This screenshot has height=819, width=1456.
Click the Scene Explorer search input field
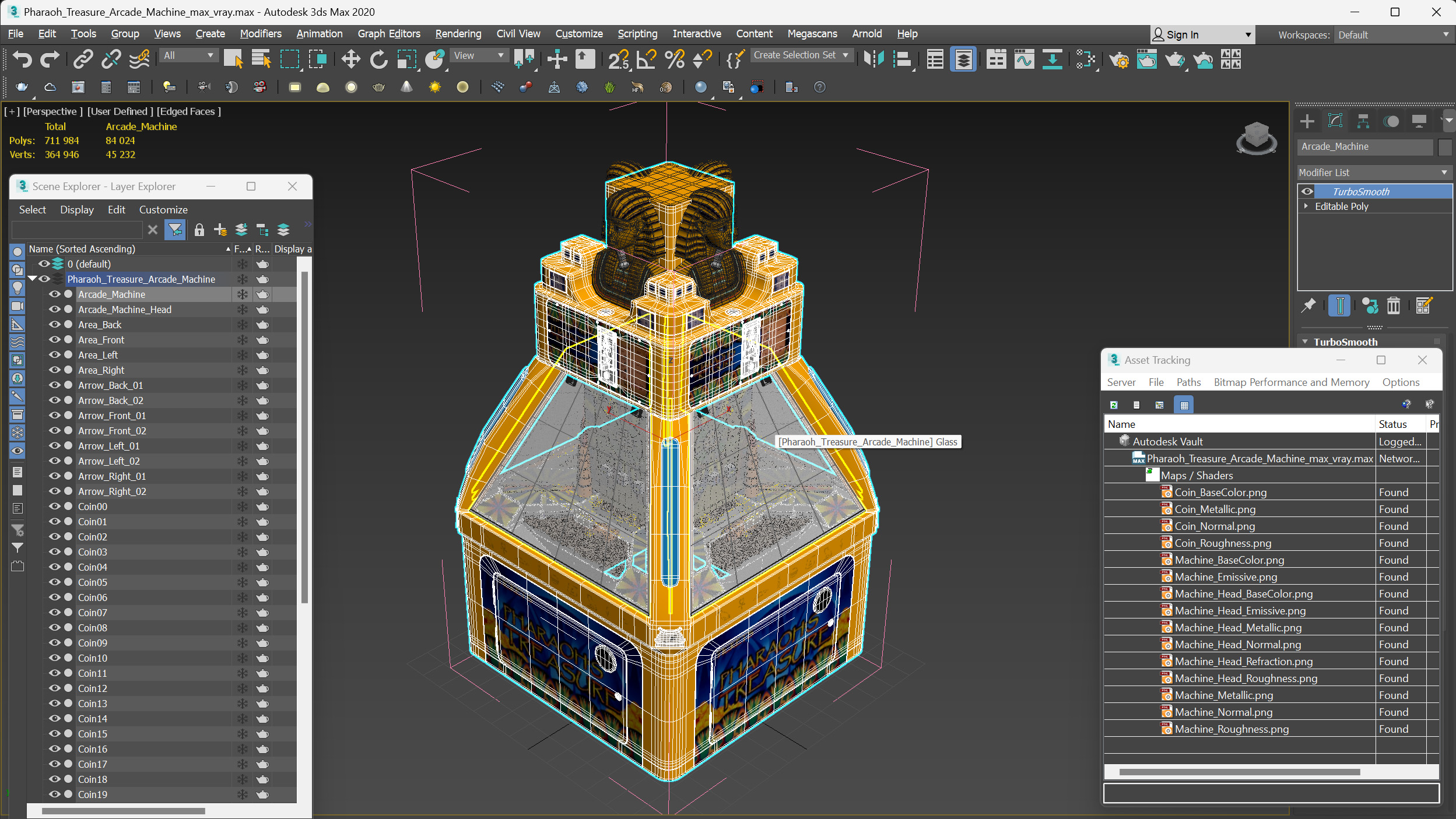76,230
